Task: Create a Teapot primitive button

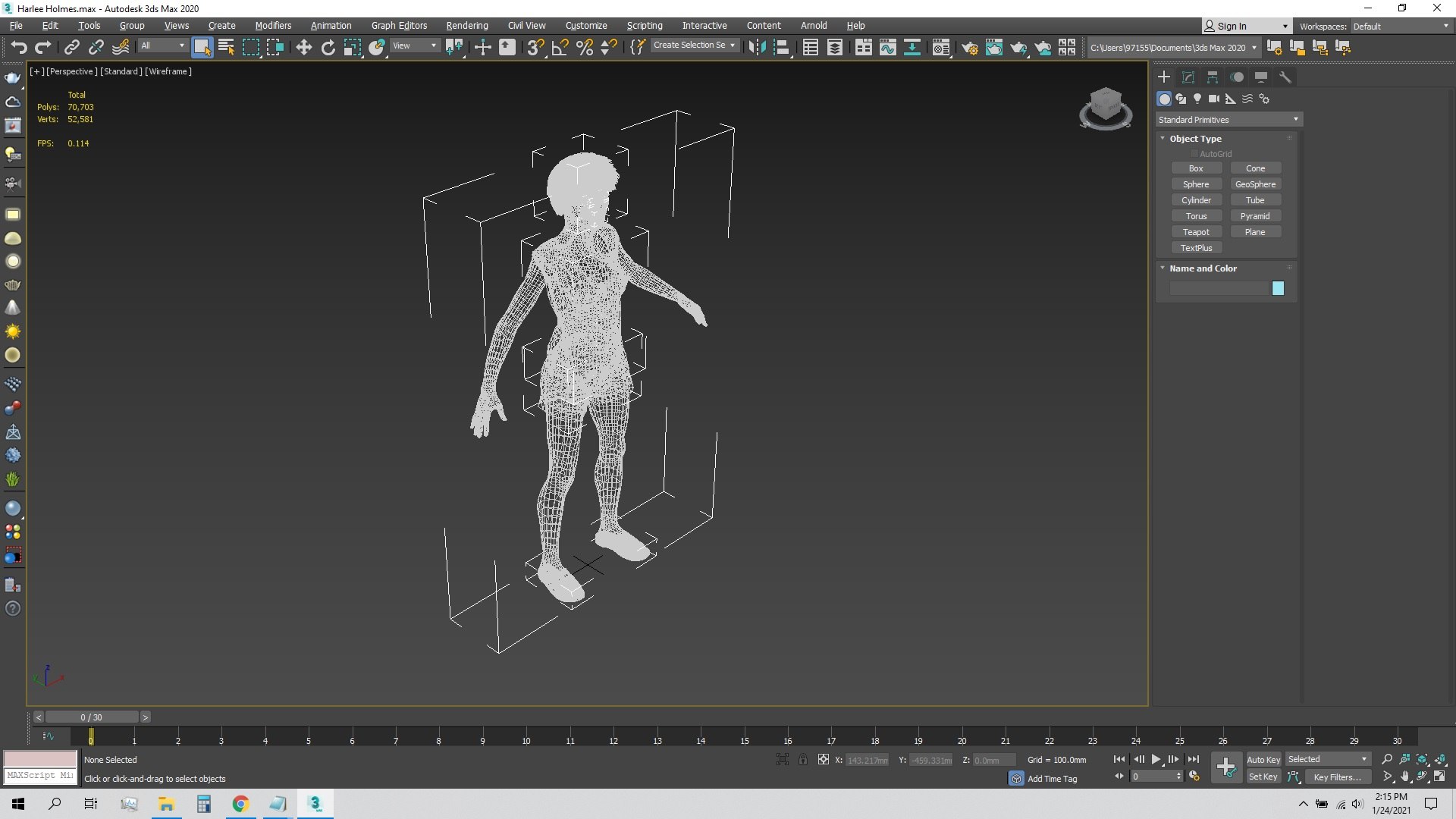Action: click(x=1196, y=232)
